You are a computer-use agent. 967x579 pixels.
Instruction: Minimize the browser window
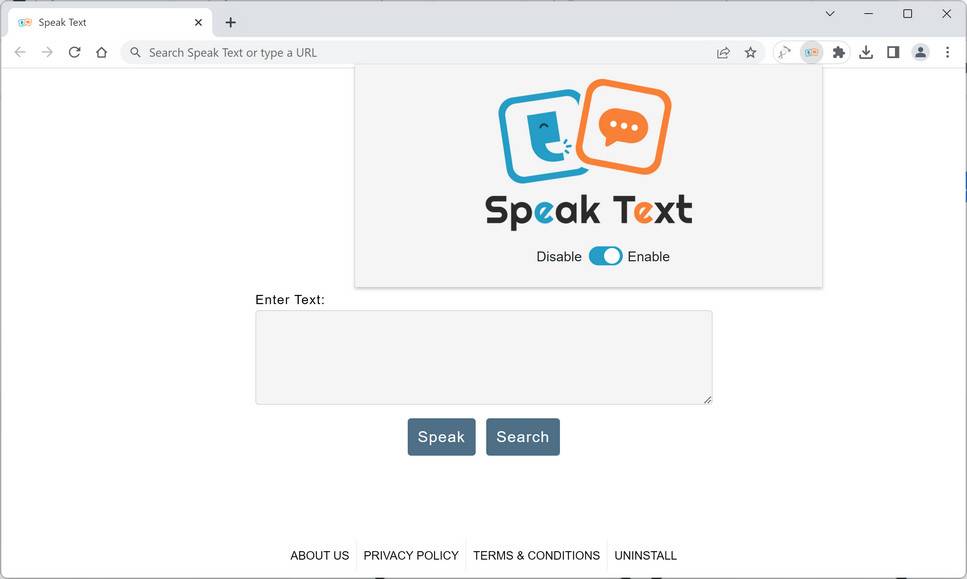pyautogui.click(x=868, y=14)
